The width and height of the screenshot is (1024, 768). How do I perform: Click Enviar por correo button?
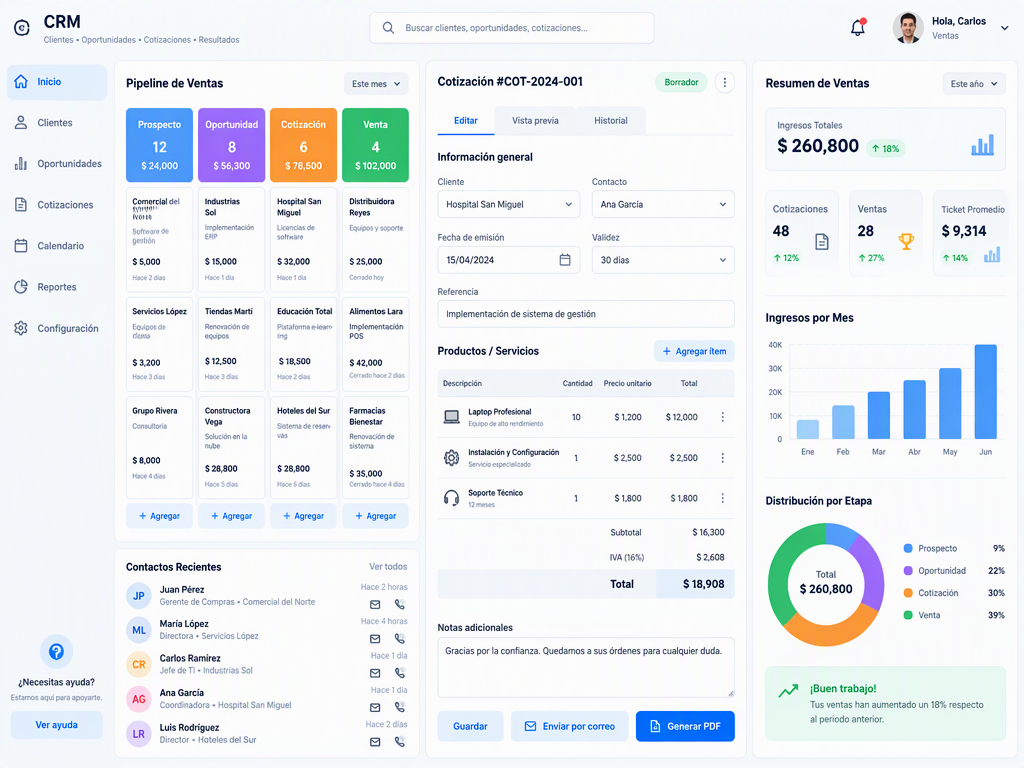tap(569, 726)
